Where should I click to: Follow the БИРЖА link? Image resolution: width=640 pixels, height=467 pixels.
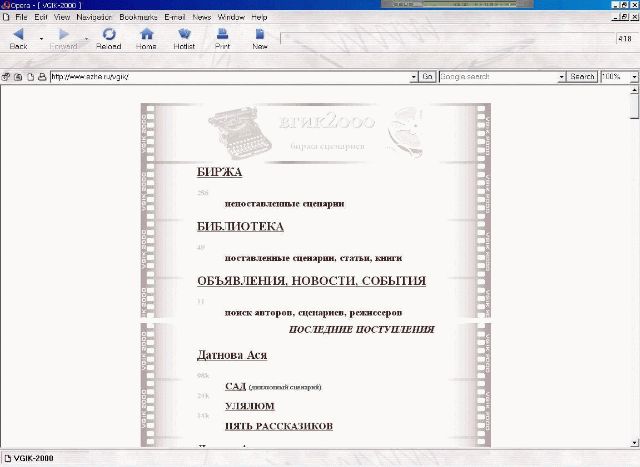point(220,172)
